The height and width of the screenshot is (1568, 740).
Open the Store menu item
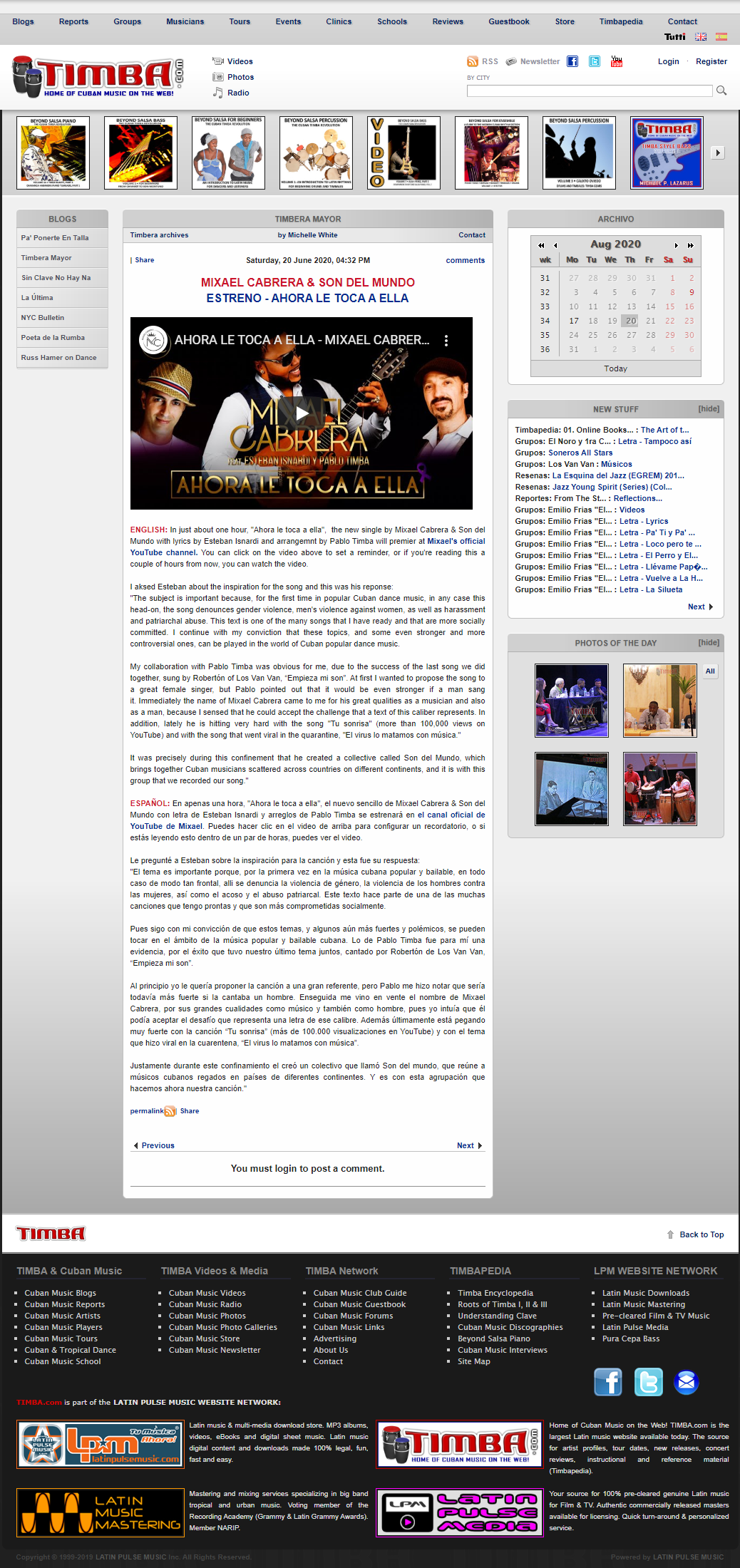point(565,21)
